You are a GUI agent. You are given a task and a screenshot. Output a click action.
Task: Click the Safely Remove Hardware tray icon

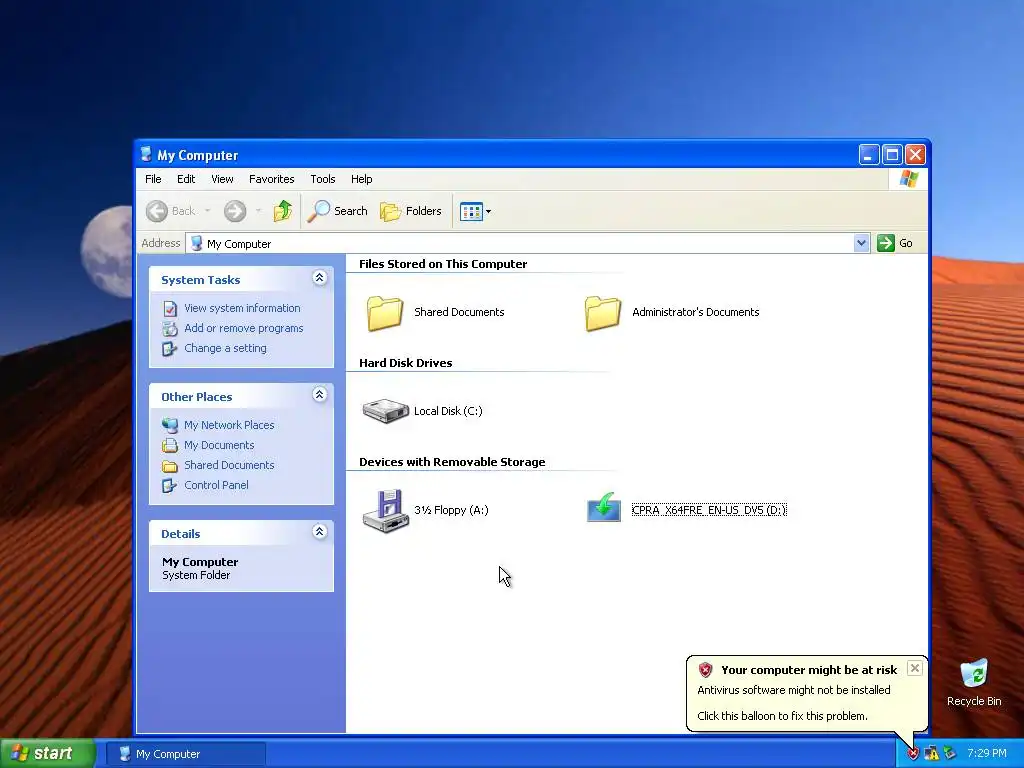[950, 754]
